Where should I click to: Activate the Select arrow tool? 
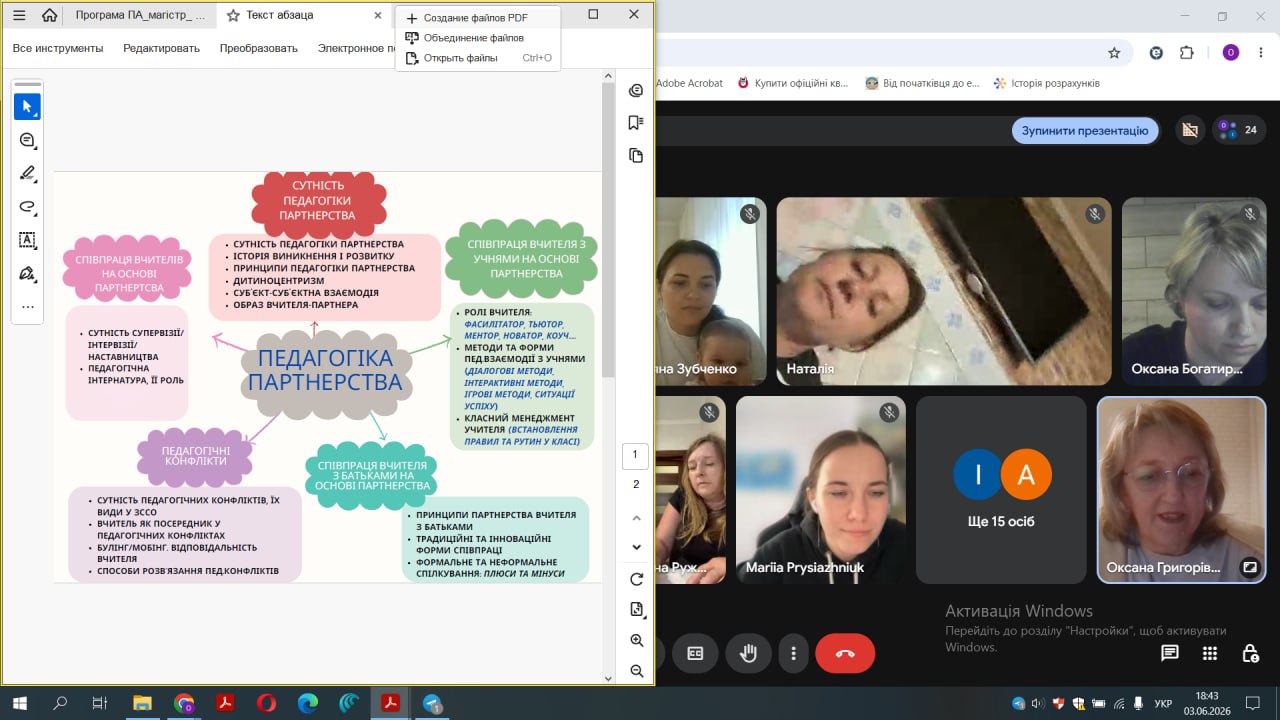27,107
